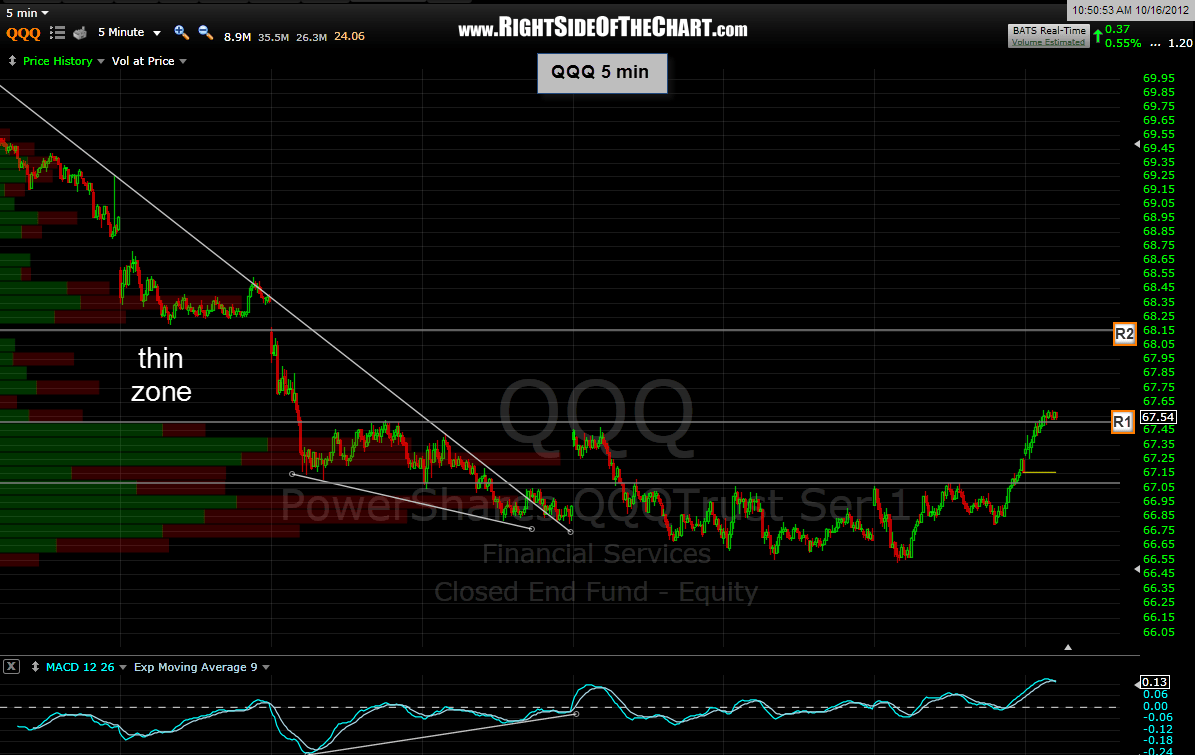Click the QQQ 5 min title box

pos(602,73)
